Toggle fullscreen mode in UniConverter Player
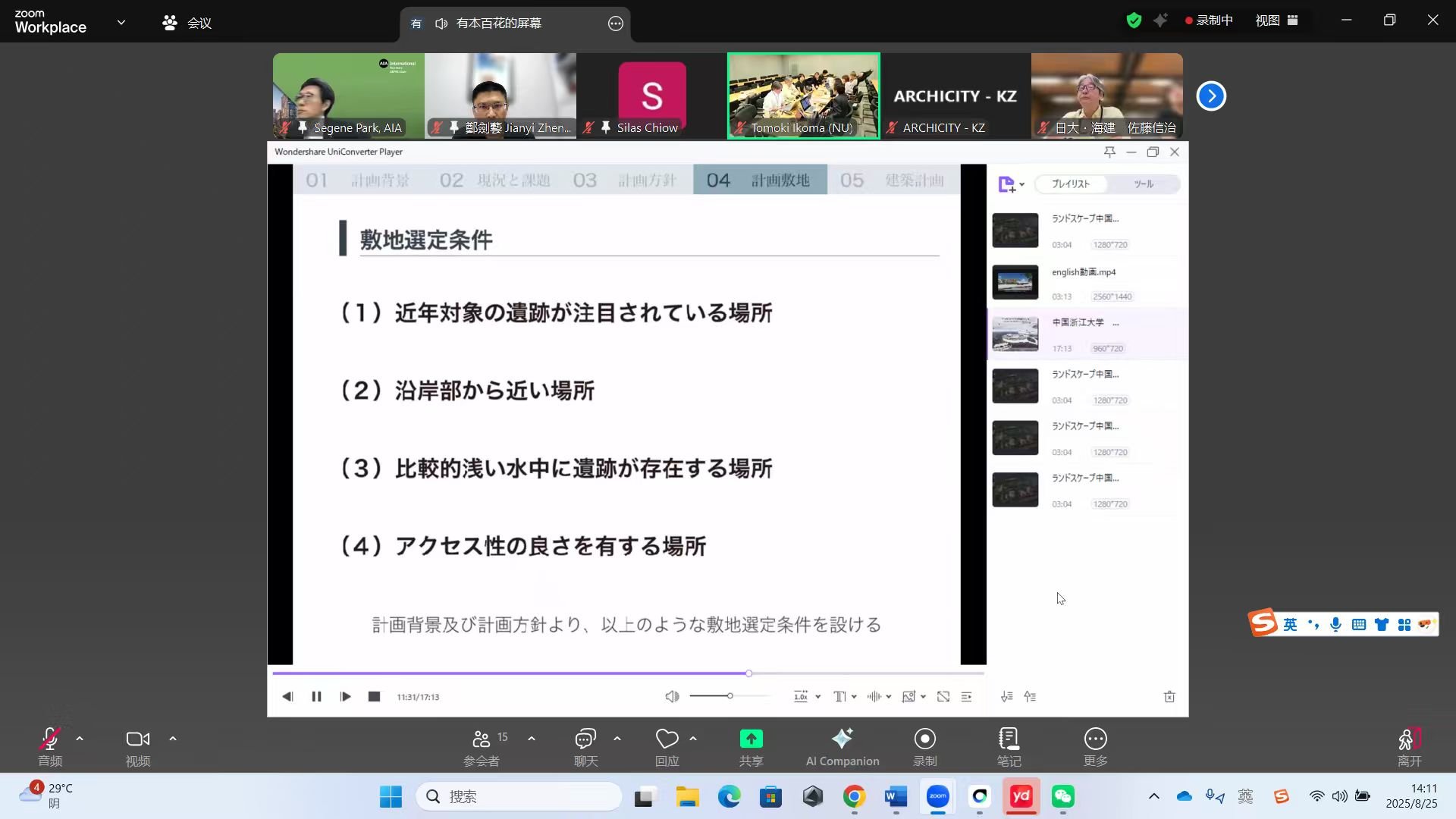The image size is (1456, 819). point(943,696)
